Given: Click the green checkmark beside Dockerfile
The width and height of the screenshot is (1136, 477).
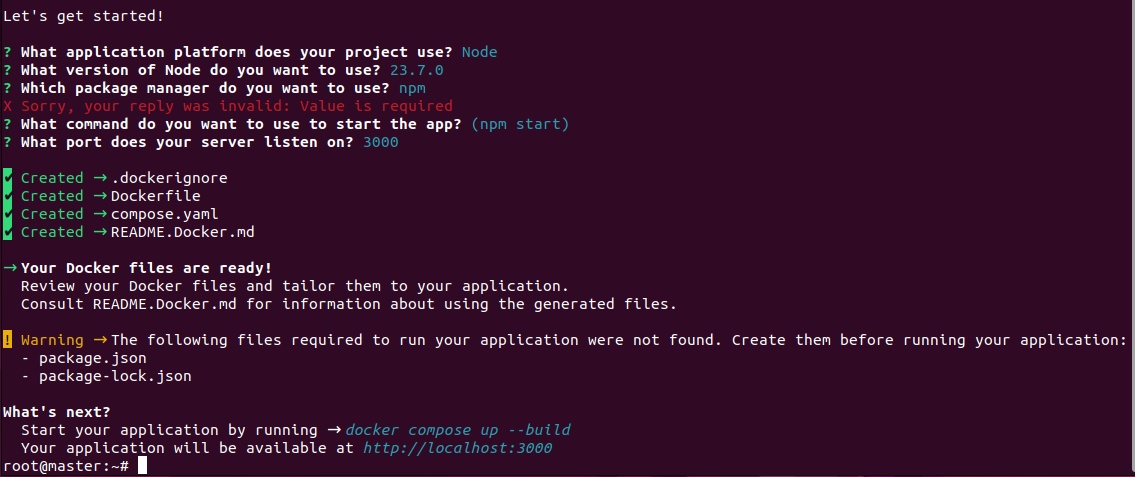Looking at the screenshot, I should (x=8, y=196).
